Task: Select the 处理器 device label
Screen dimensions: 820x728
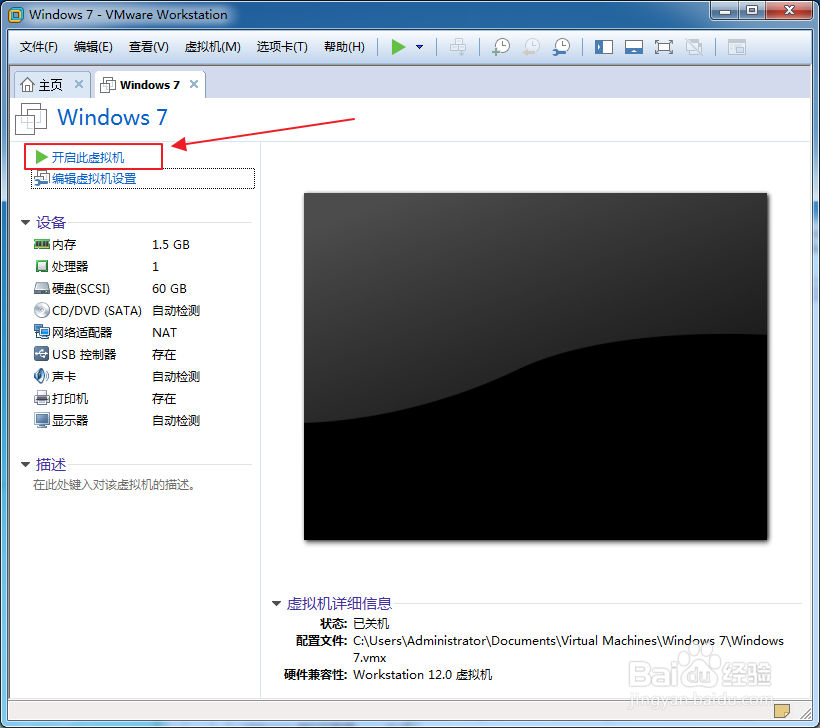Action: (70, 266)
